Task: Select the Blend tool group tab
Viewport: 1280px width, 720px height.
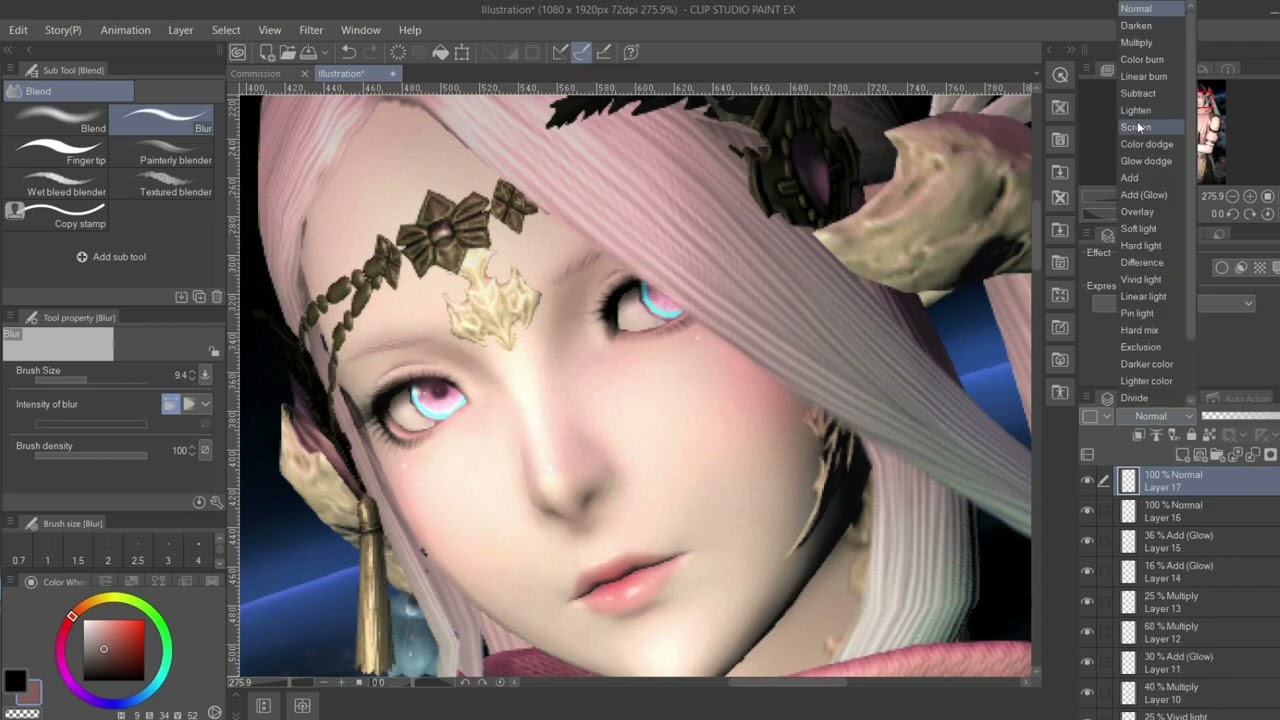Action: click(x=68, y=91)
